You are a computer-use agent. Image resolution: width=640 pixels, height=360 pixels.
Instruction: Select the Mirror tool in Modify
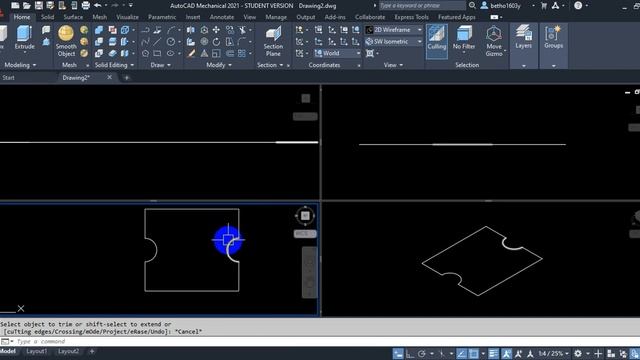(x=191, y=30)
